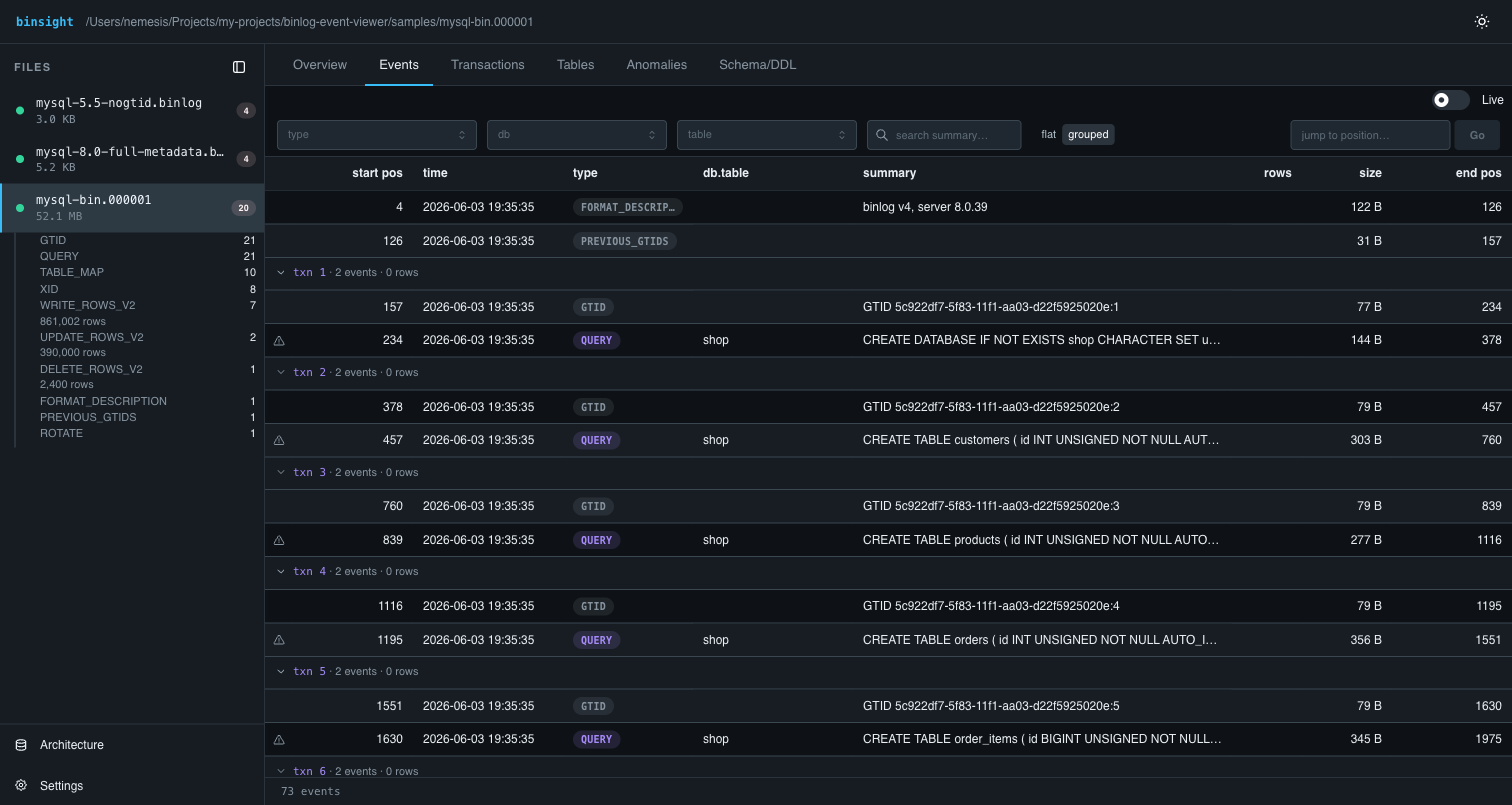
Task: Collapse the txn 4 group
Action: (x=280, y=572)
